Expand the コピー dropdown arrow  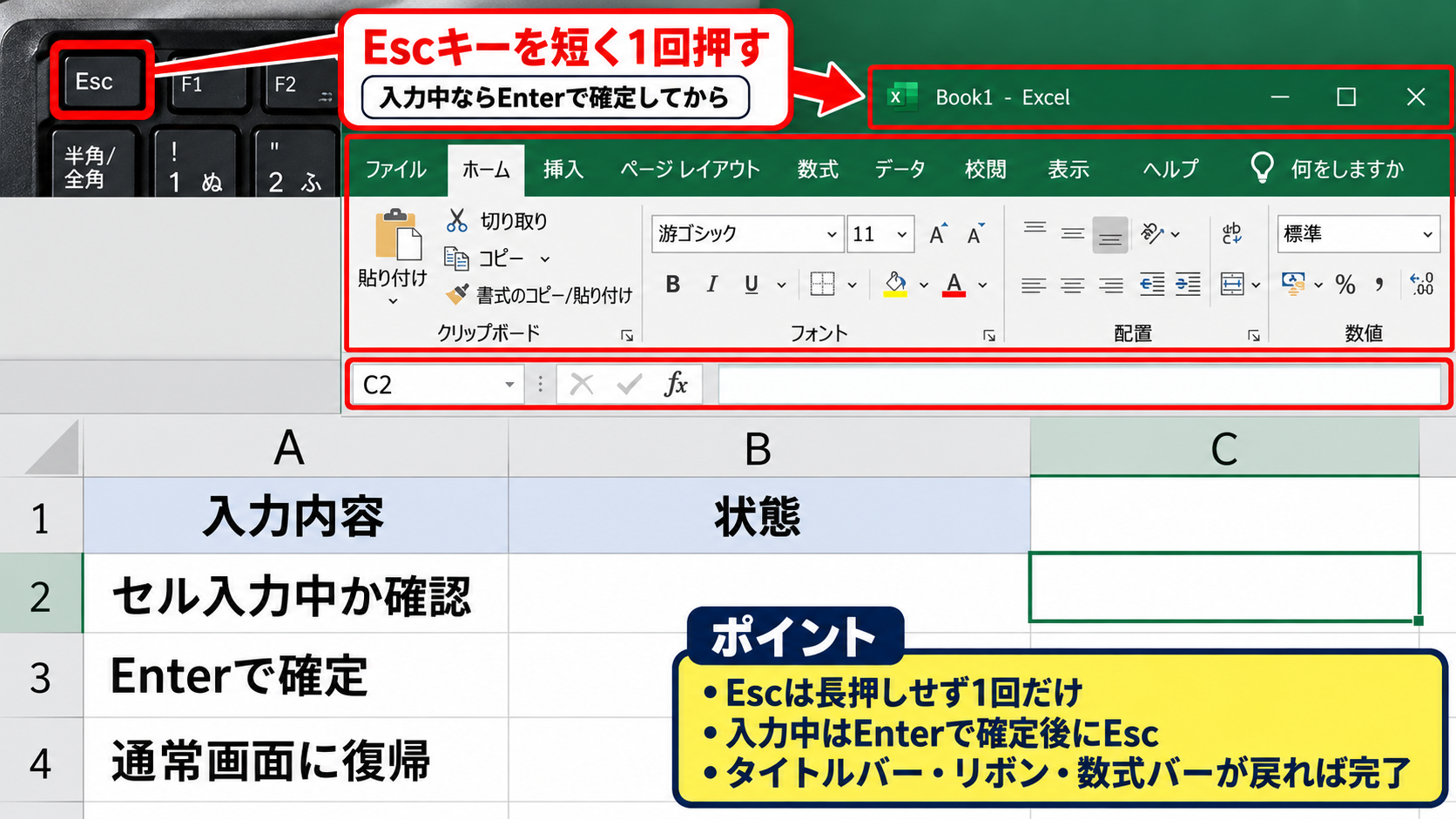pyautogui.click(x=545, y=259)
